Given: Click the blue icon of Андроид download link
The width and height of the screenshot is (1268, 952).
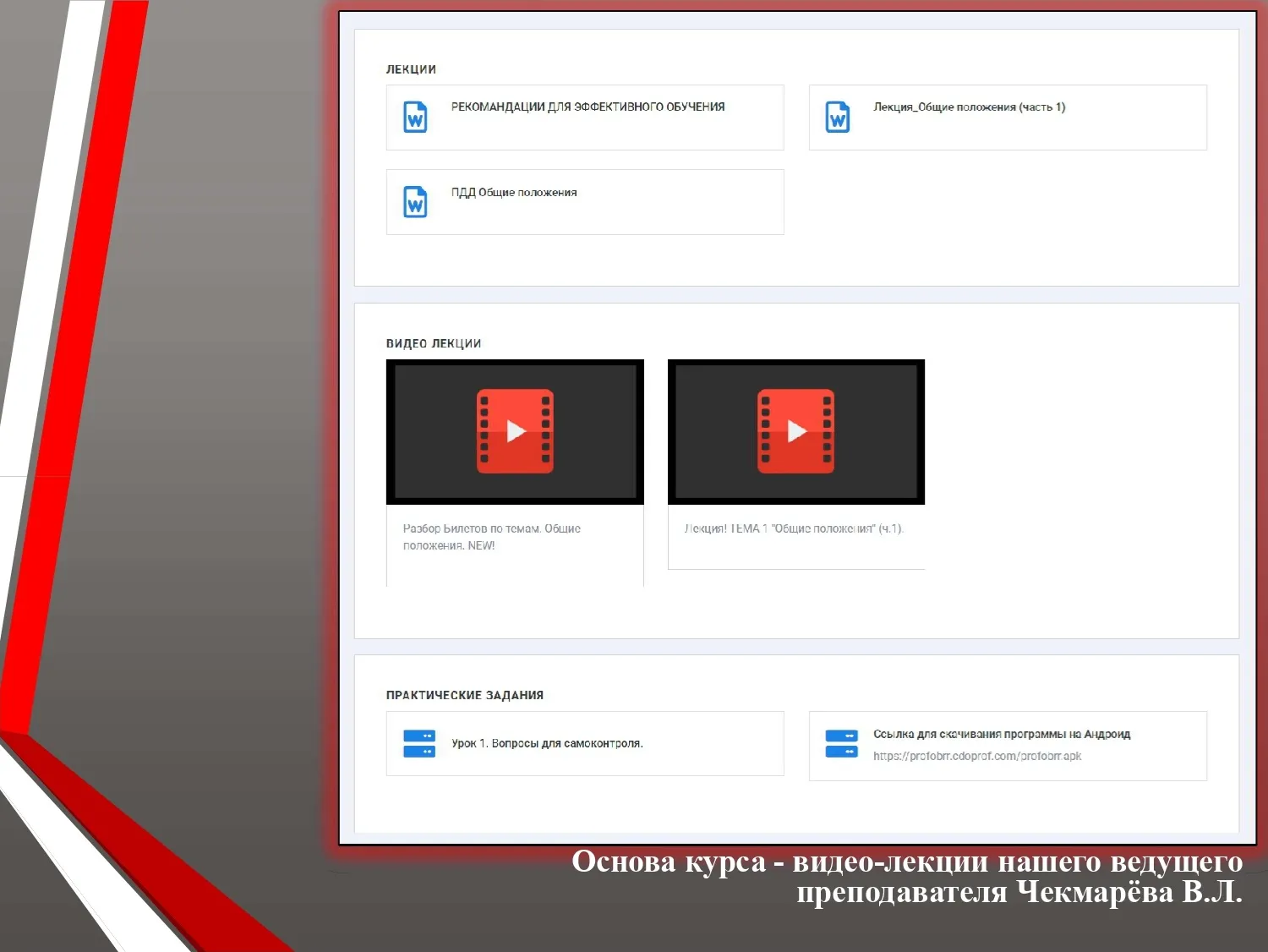Looking at the screenshot, I should point(841,743).
